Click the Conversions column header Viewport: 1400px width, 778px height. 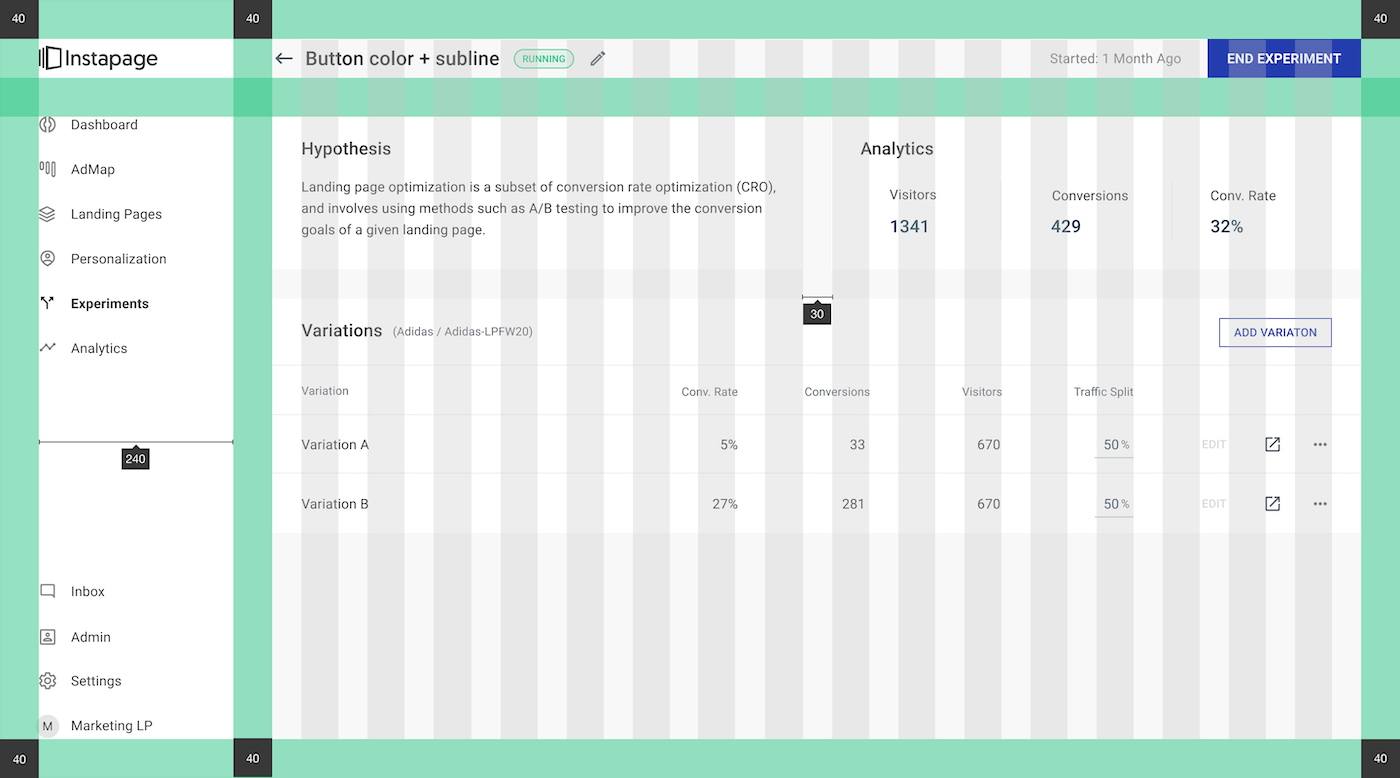(837, 391)
